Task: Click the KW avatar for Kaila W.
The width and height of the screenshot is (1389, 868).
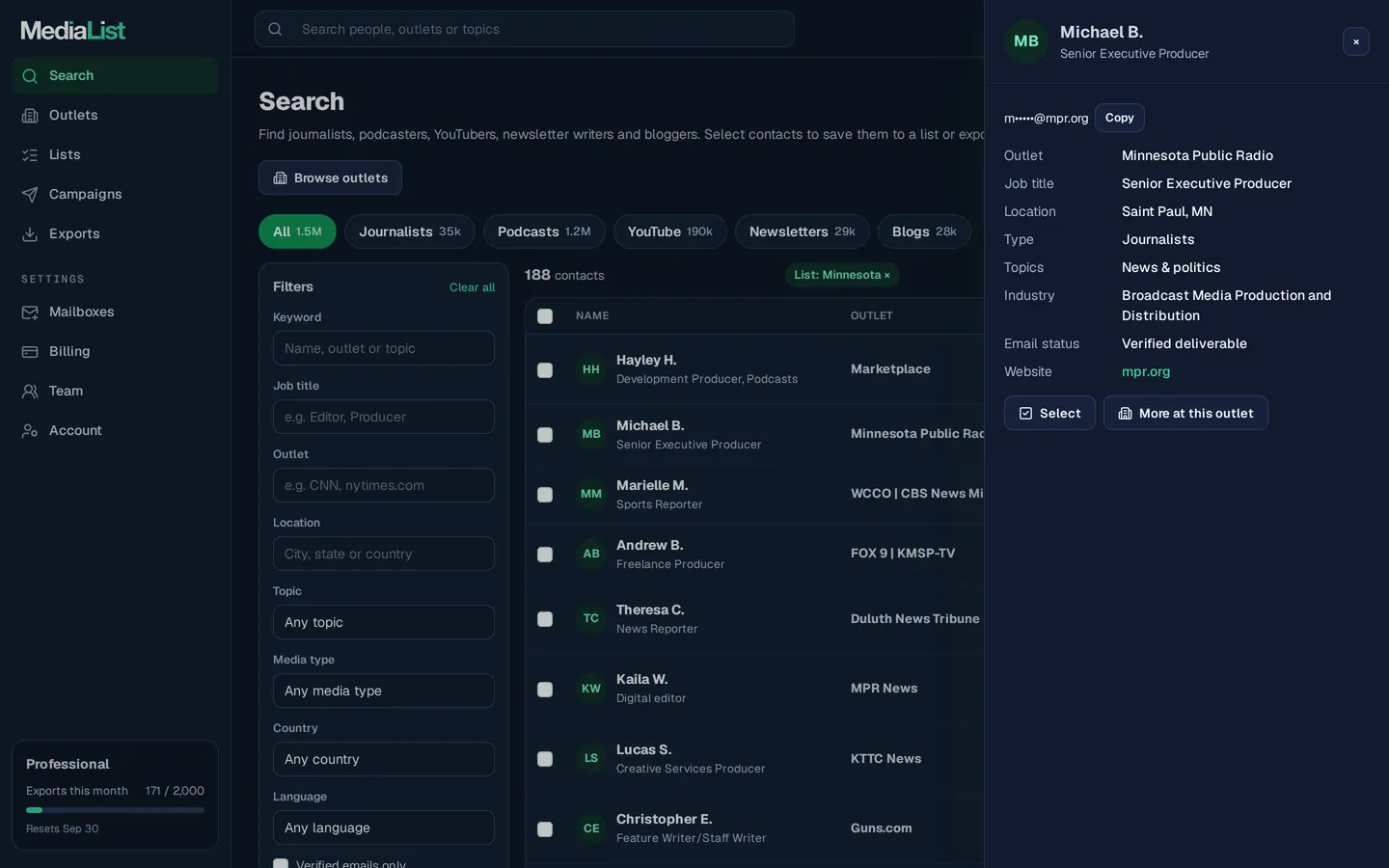Action: [x=591, y=689]
